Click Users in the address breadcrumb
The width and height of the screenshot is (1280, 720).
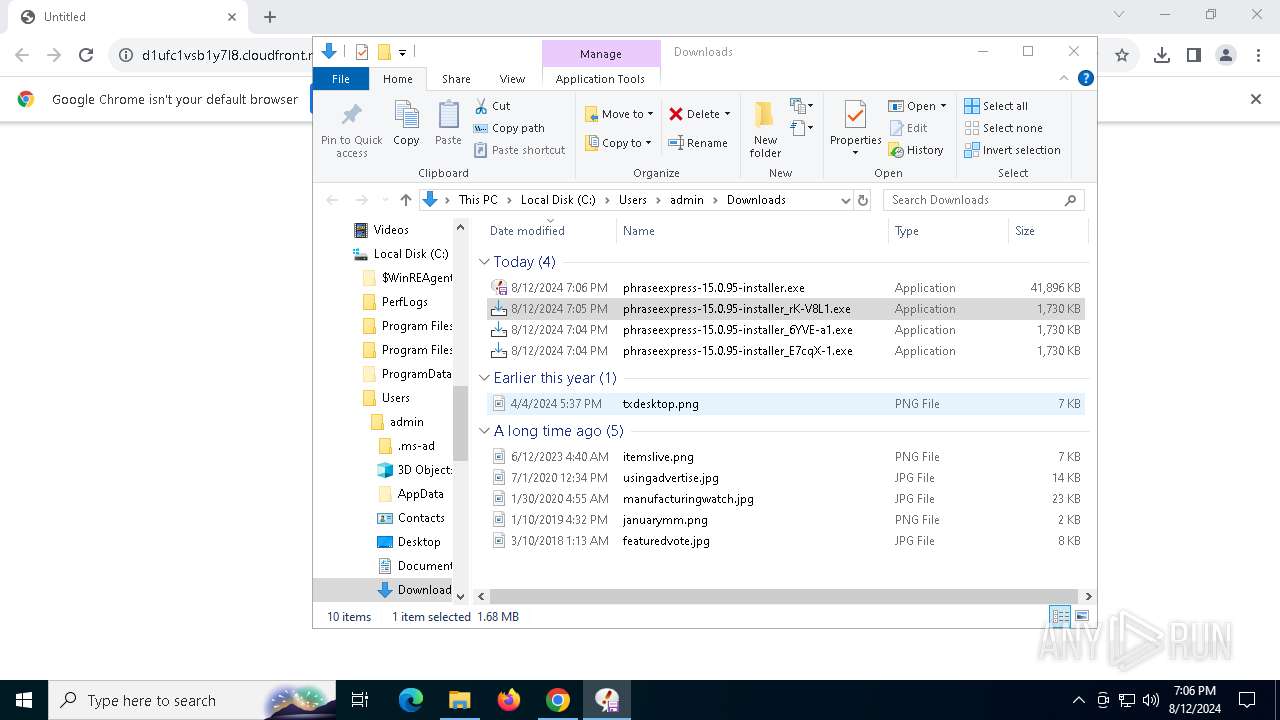[x=633, y=200]
